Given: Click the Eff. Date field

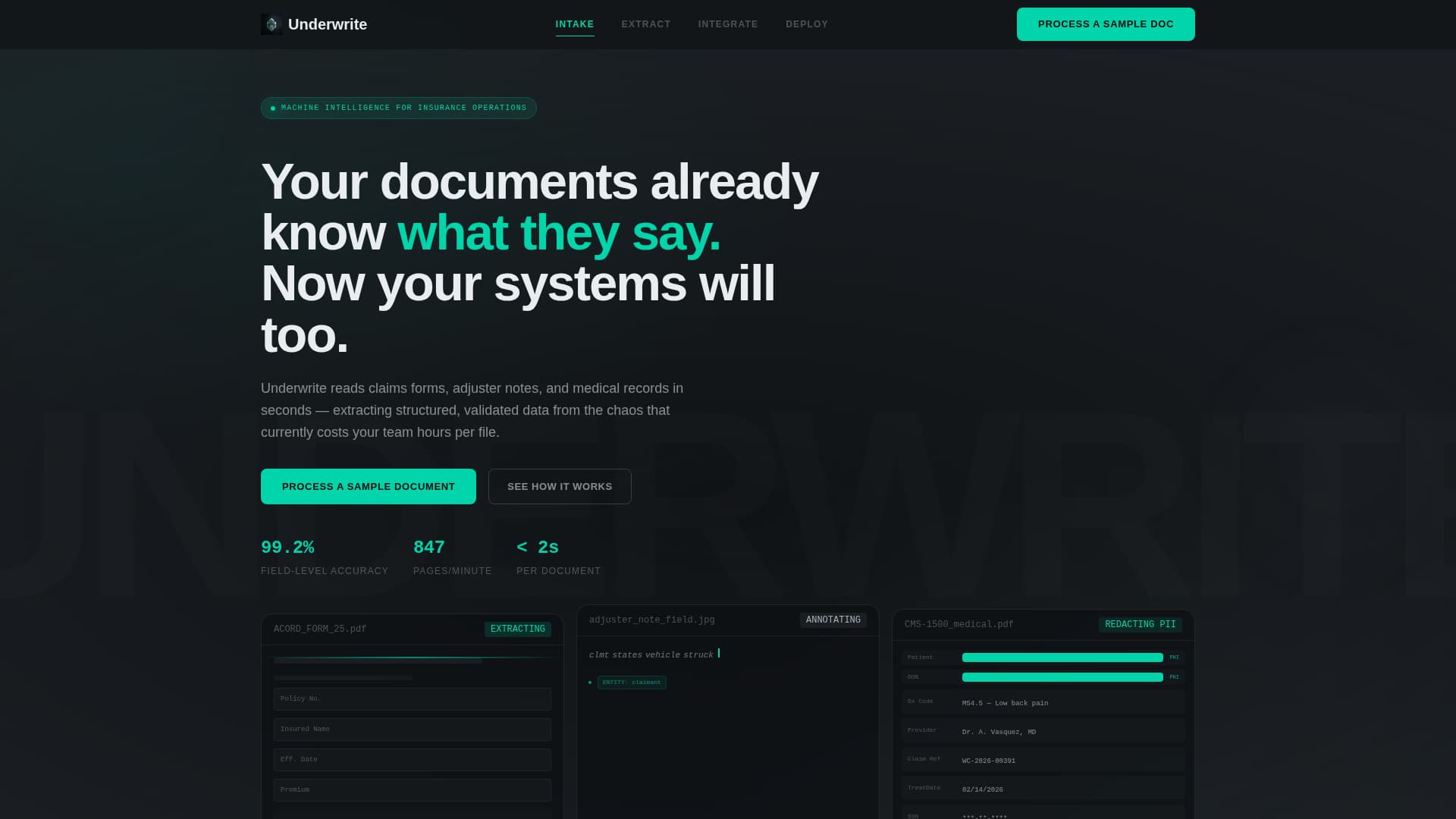Looking at the screenshot, I should (413, 759).
